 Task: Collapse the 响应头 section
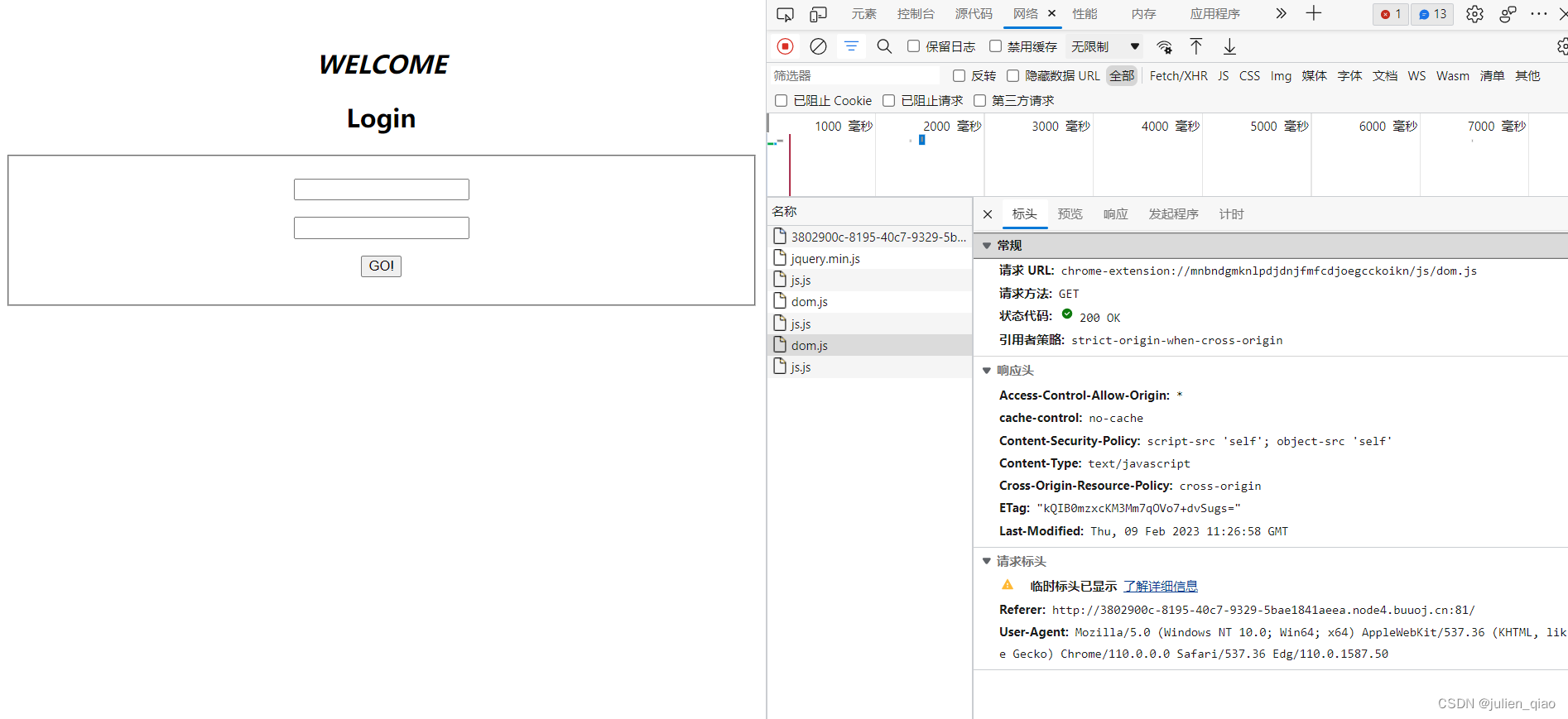coord(987,371)
